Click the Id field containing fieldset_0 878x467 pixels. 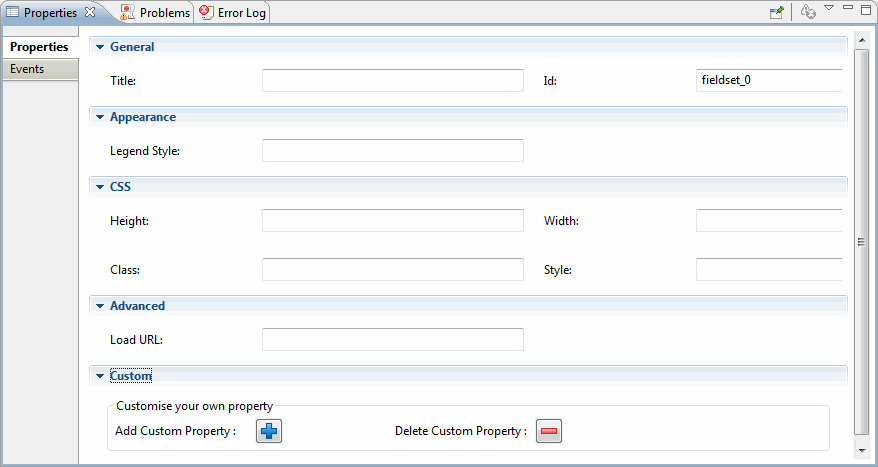769,81
